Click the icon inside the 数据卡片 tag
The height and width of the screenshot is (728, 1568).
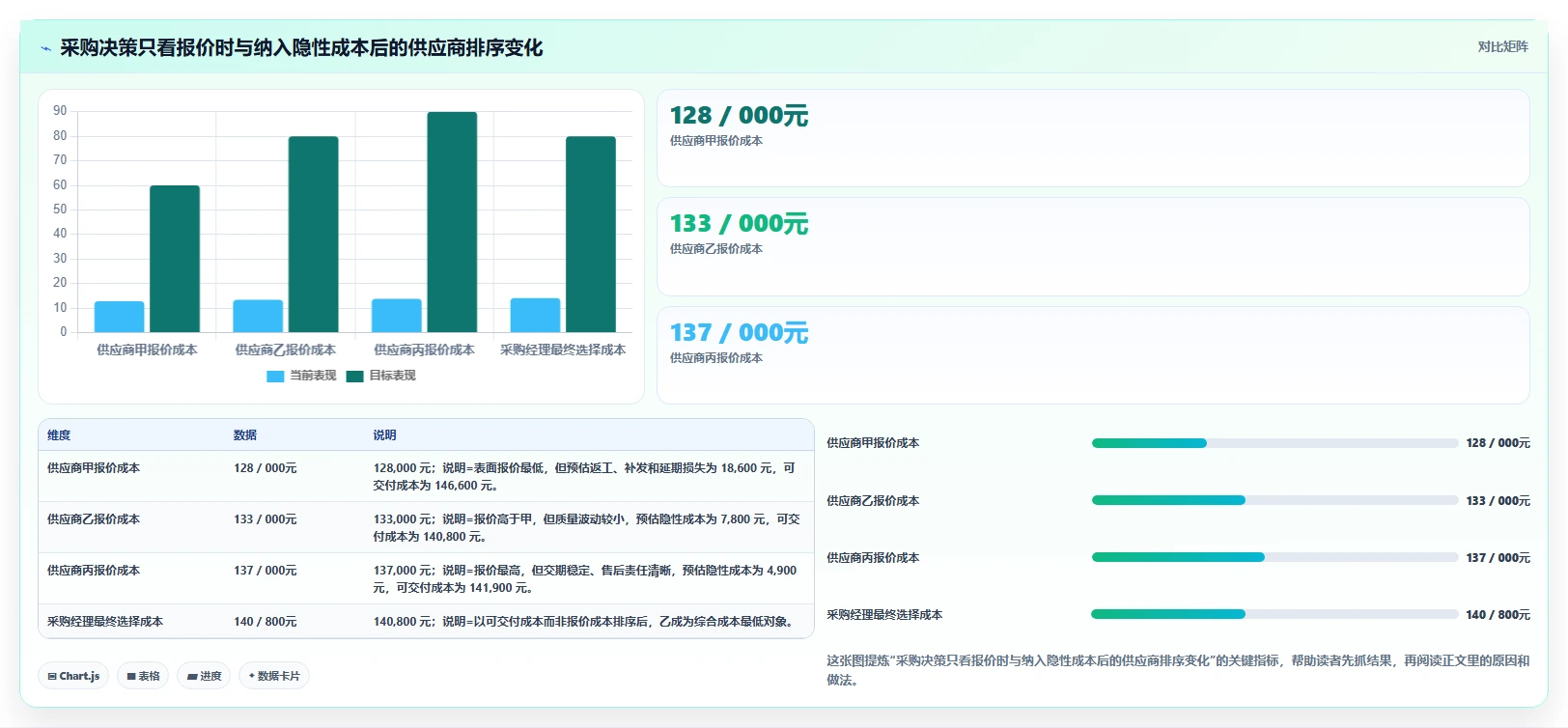pyautogui.click(x=252, y=676)
